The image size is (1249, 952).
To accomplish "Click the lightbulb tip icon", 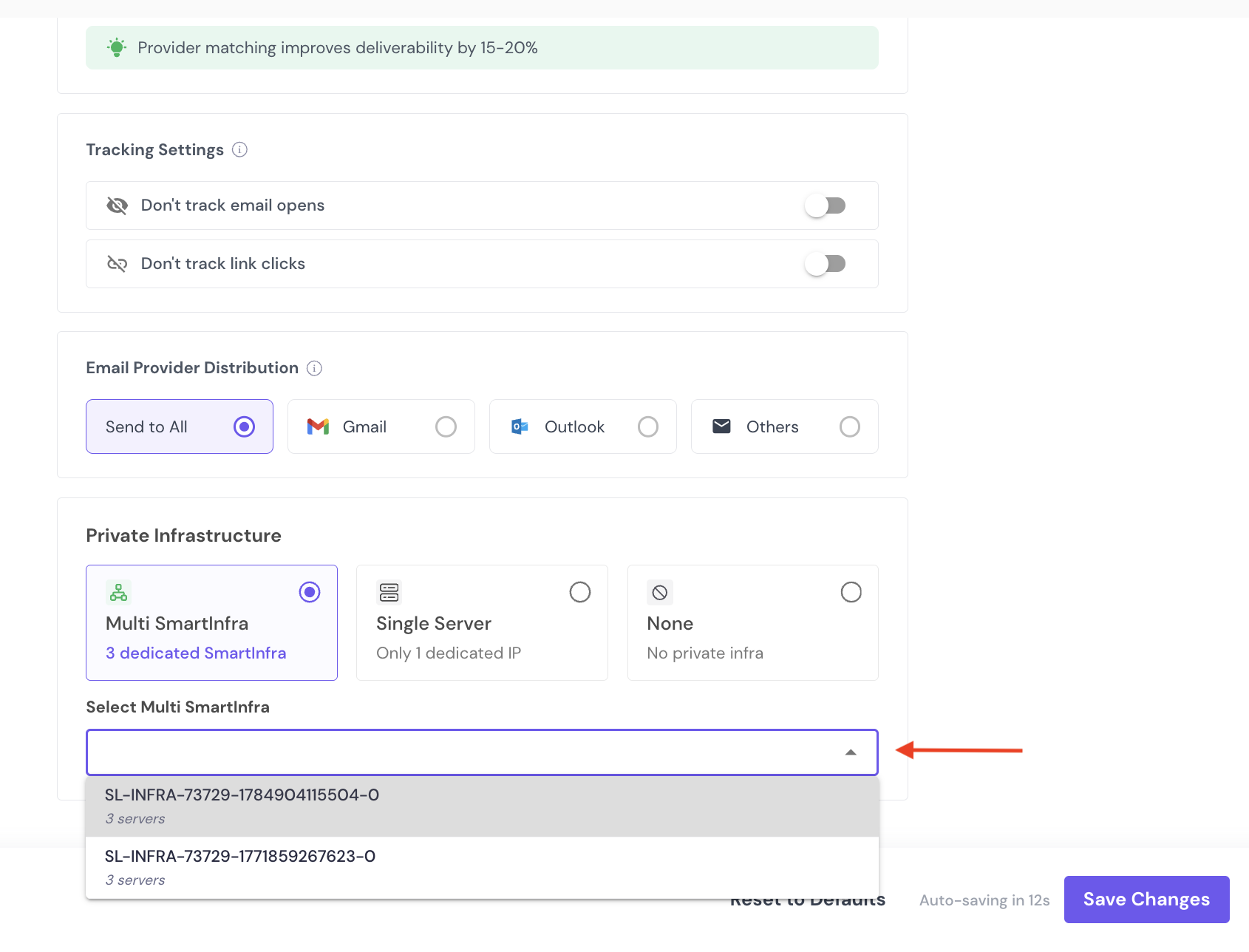I will click(x=117, y=48).
